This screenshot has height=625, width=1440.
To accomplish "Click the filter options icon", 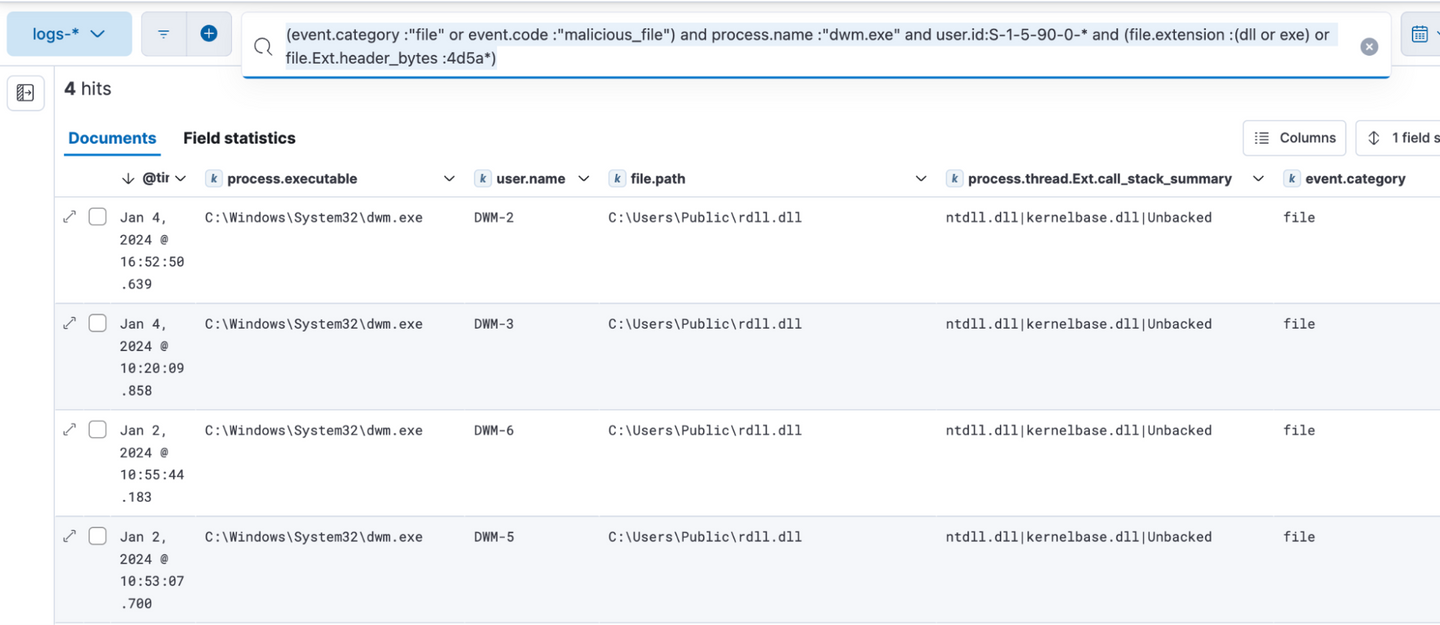I will point(163,34).
